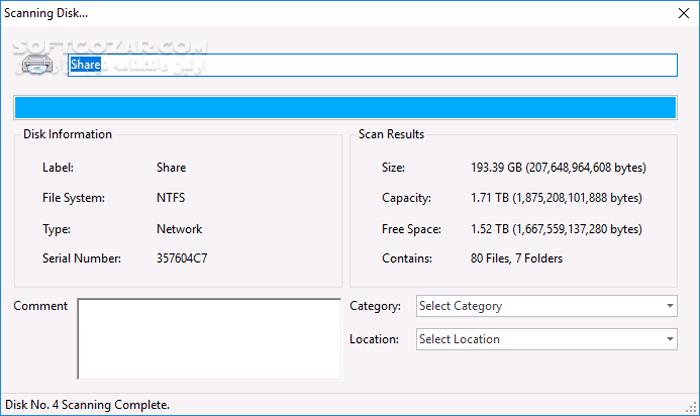Click the Comment label
Viewport: 700px width, 416px height.
[40, 306]
